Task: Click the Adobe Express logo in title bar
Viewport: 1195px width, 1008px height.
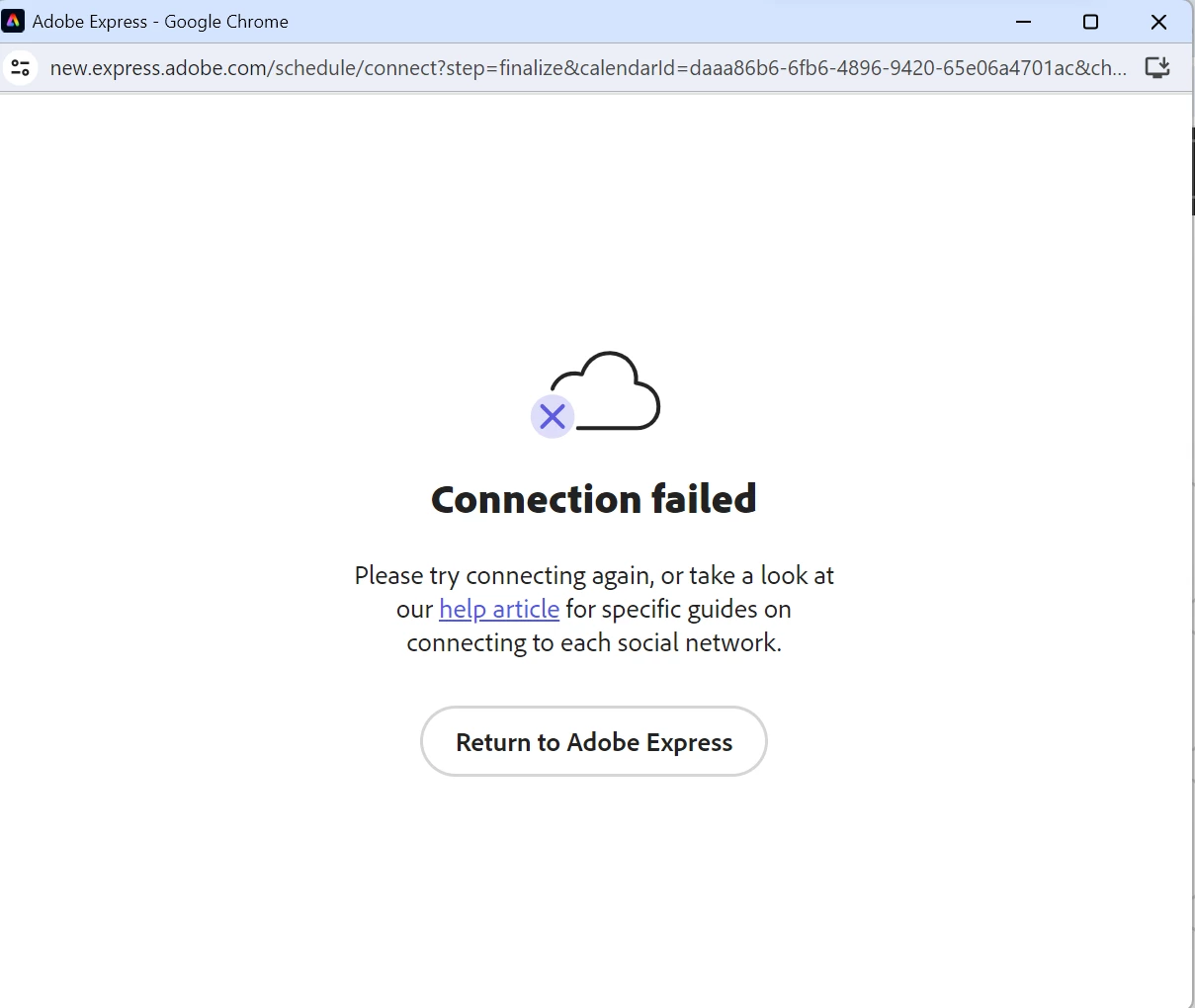Action: point(14,21)
